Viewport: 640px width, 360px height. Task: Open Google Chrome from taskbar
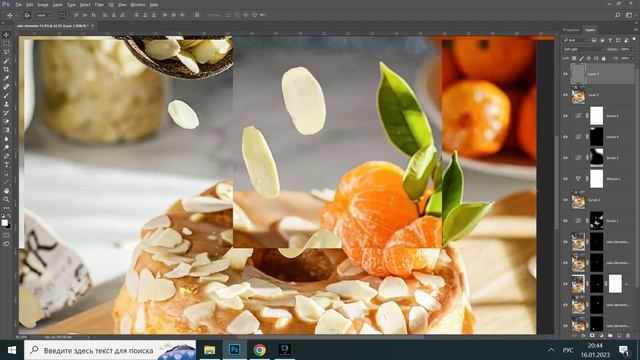260,350
